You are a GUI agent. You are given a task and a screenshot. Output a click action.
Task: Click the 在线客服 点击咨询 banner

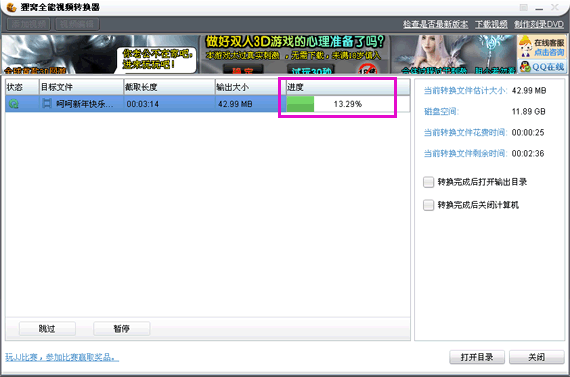click(x=542, y=47)
